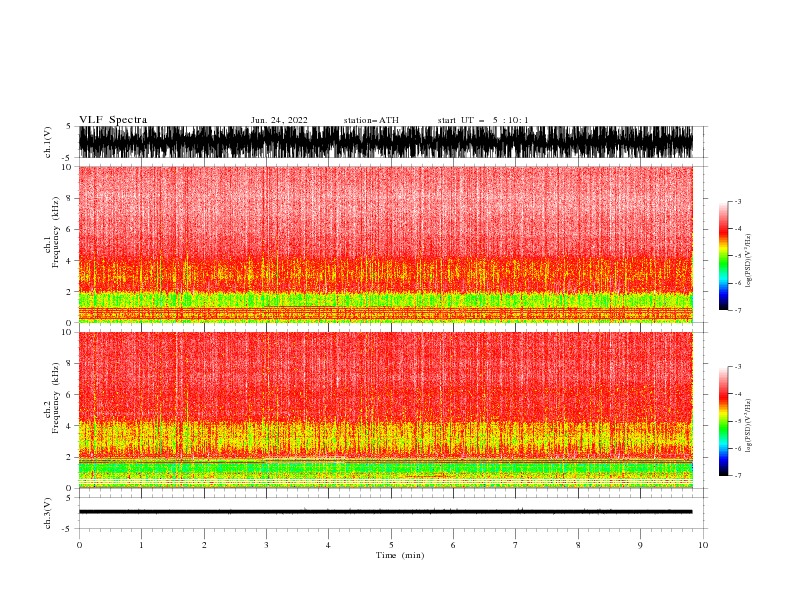Click the "9" tick on the Time axis
Screen dimensions: 792x612
[x=640, y=545]
